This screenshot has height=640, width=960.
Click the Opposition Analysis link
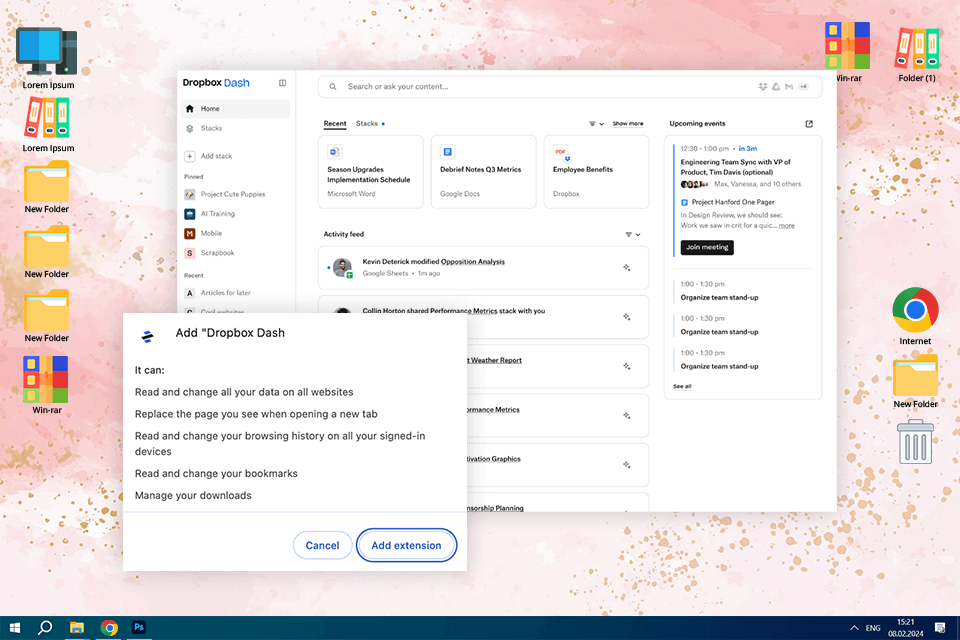[473, 262]
